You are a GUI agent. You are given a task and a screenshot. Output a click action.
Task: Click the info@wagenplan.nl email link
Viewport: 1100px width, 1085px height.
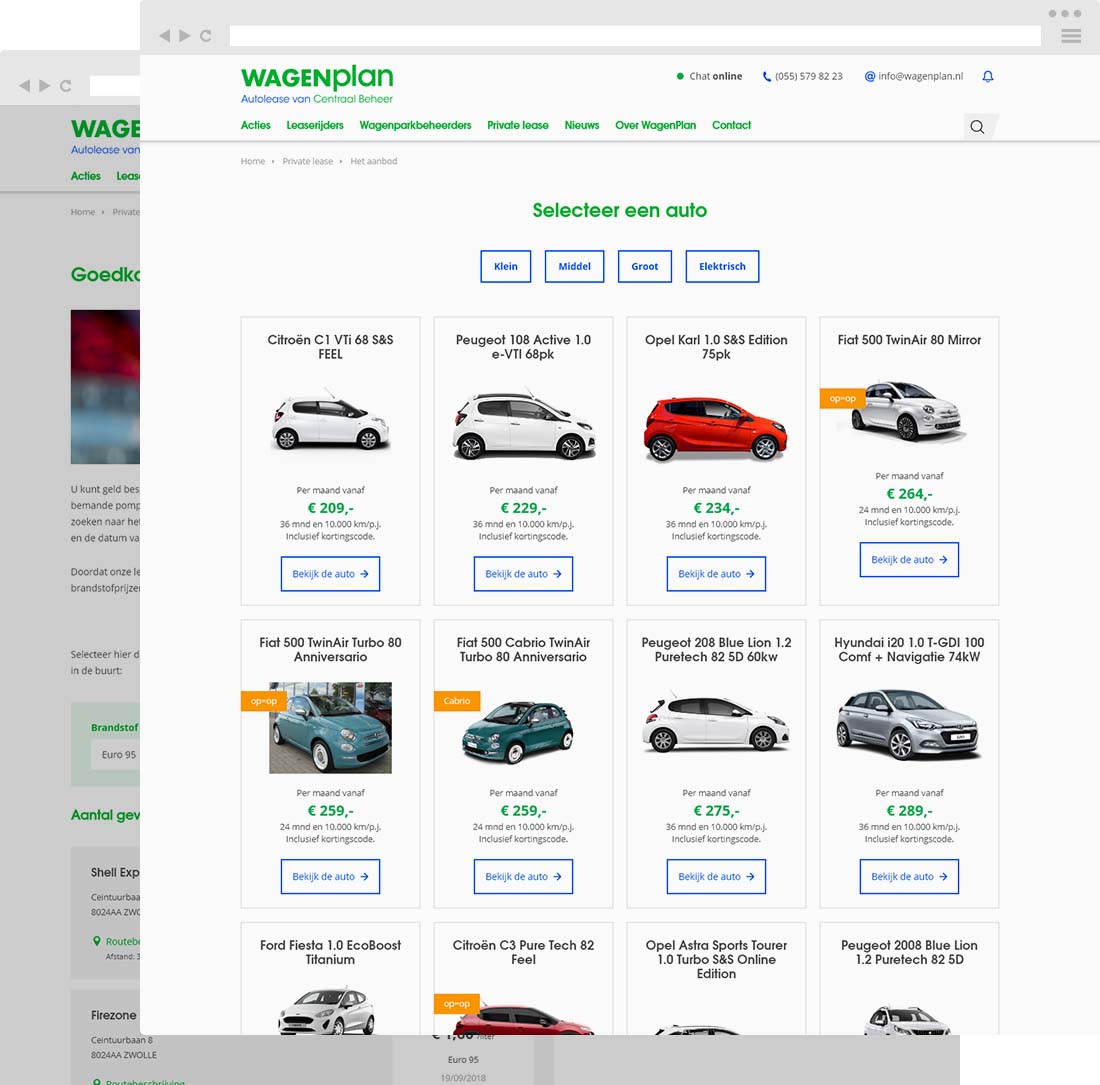(x=920, y=76)
